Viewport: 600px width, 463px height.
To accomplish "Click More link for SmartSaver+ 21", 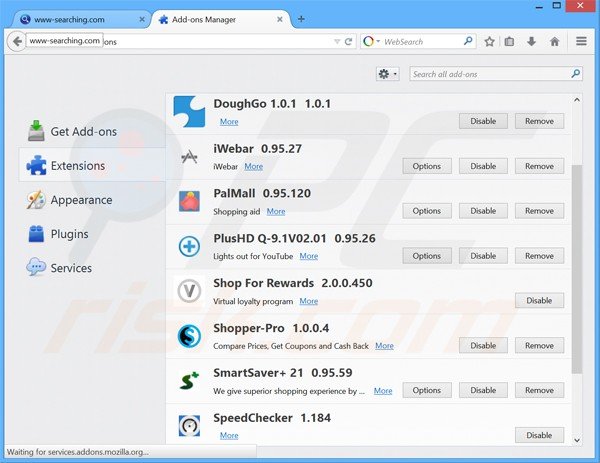I will point(383,391).
